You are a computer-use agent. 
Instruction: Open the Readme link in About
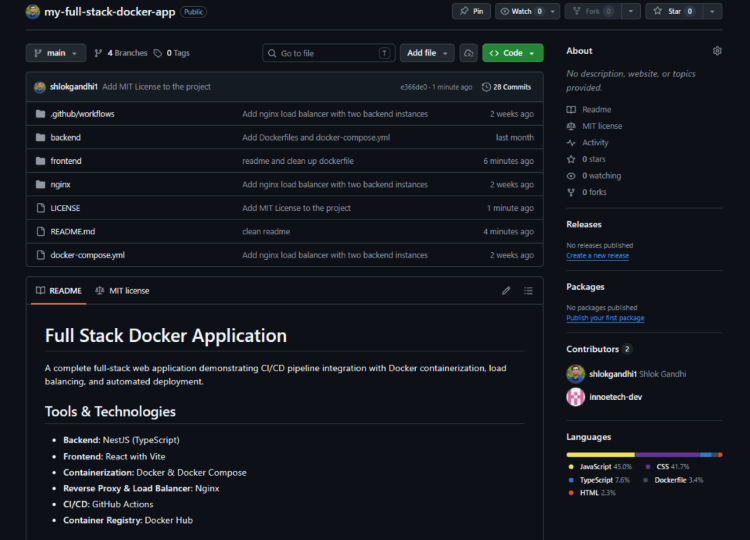(589, 110)
